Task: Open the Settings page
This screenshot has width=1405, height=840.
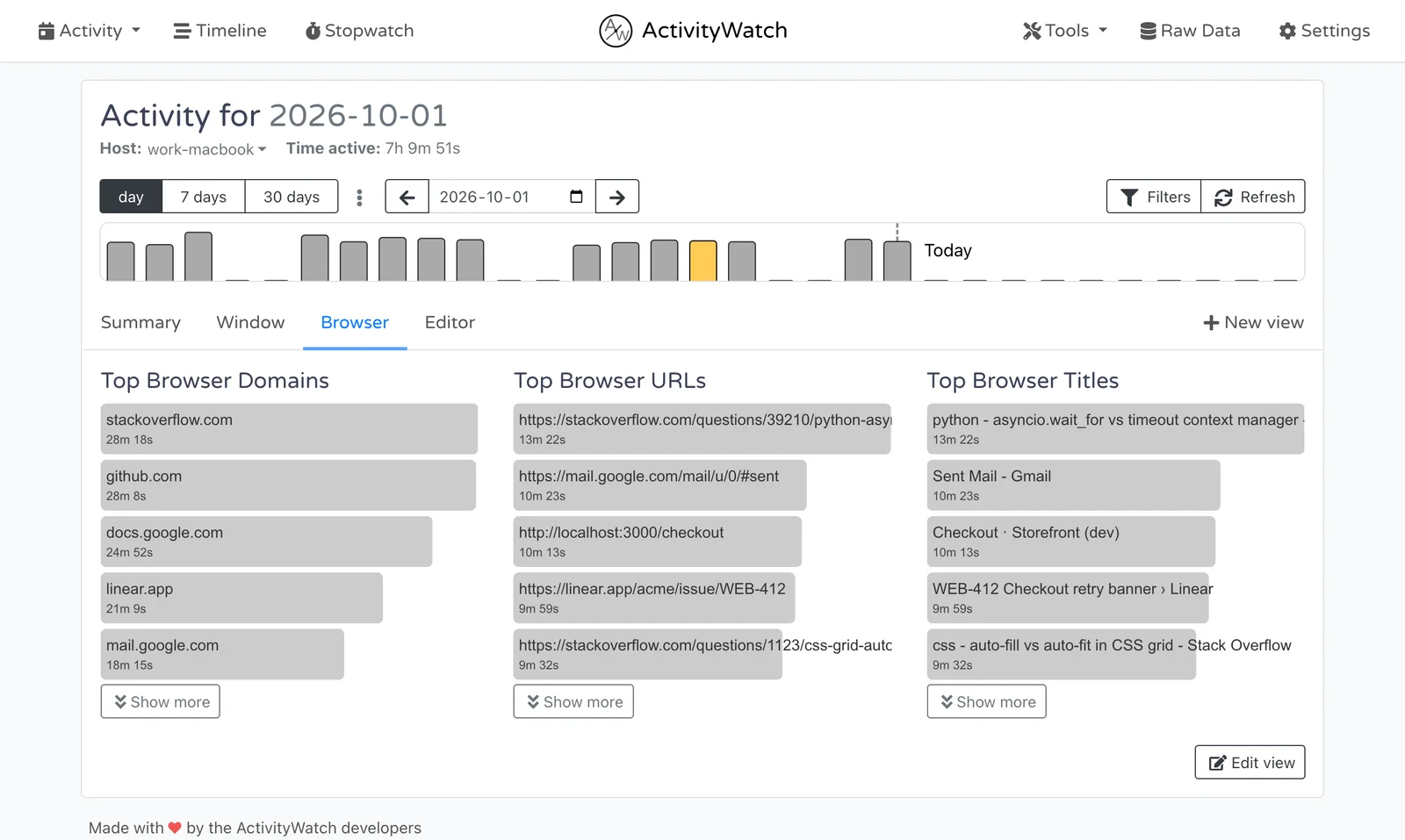Action: point(1324,31)
